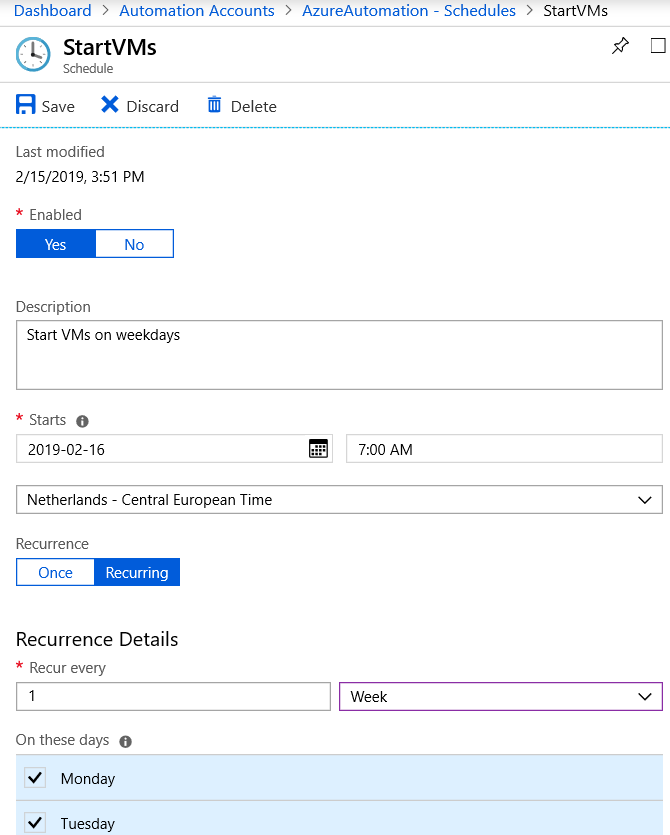The height and width of the screenshot is (835, 670).
Task: Click the Save disk icon
Action: coord(26,105)
